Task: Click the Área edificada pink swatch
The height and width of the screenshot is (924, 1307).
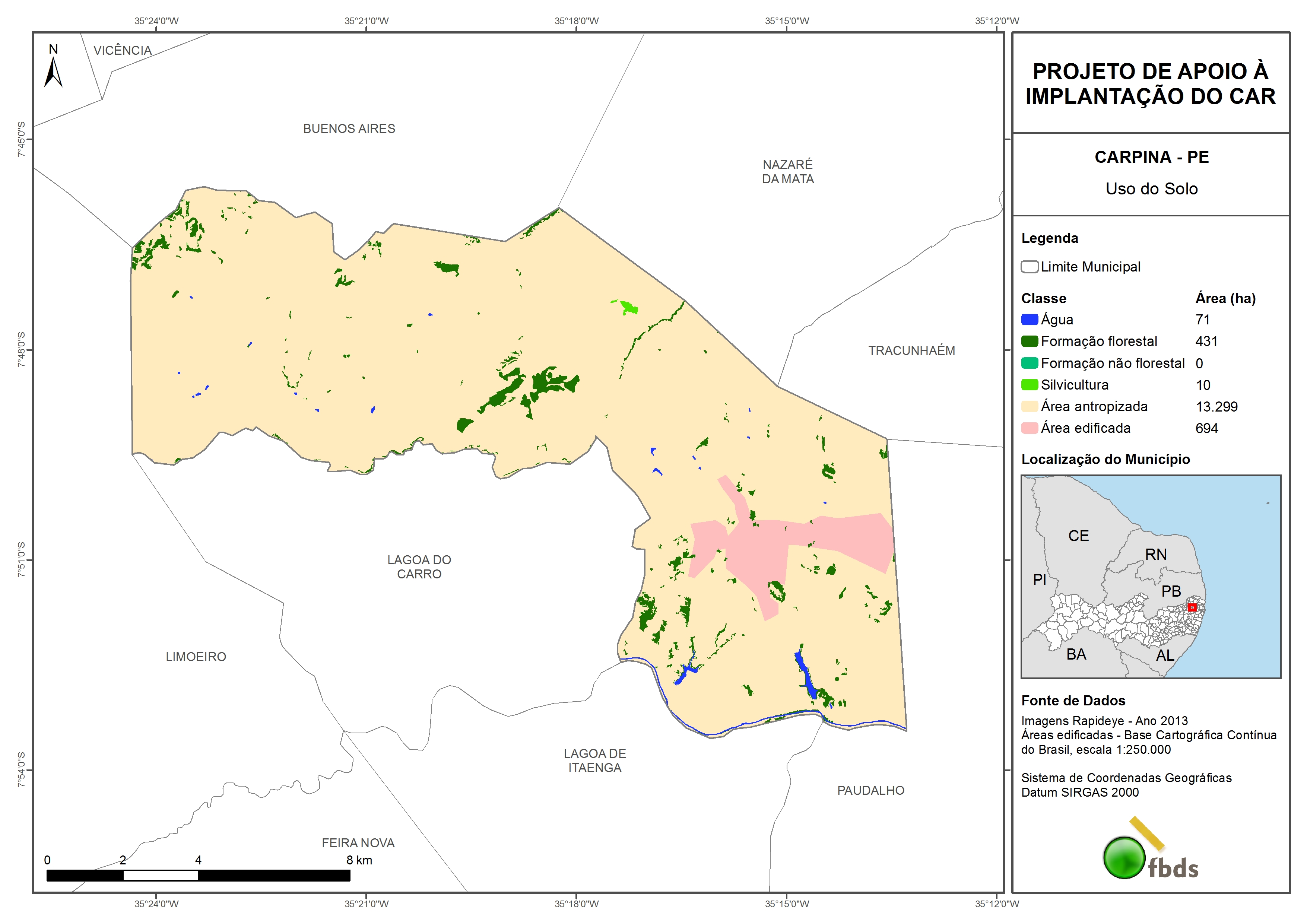Action: [1029, 428]
